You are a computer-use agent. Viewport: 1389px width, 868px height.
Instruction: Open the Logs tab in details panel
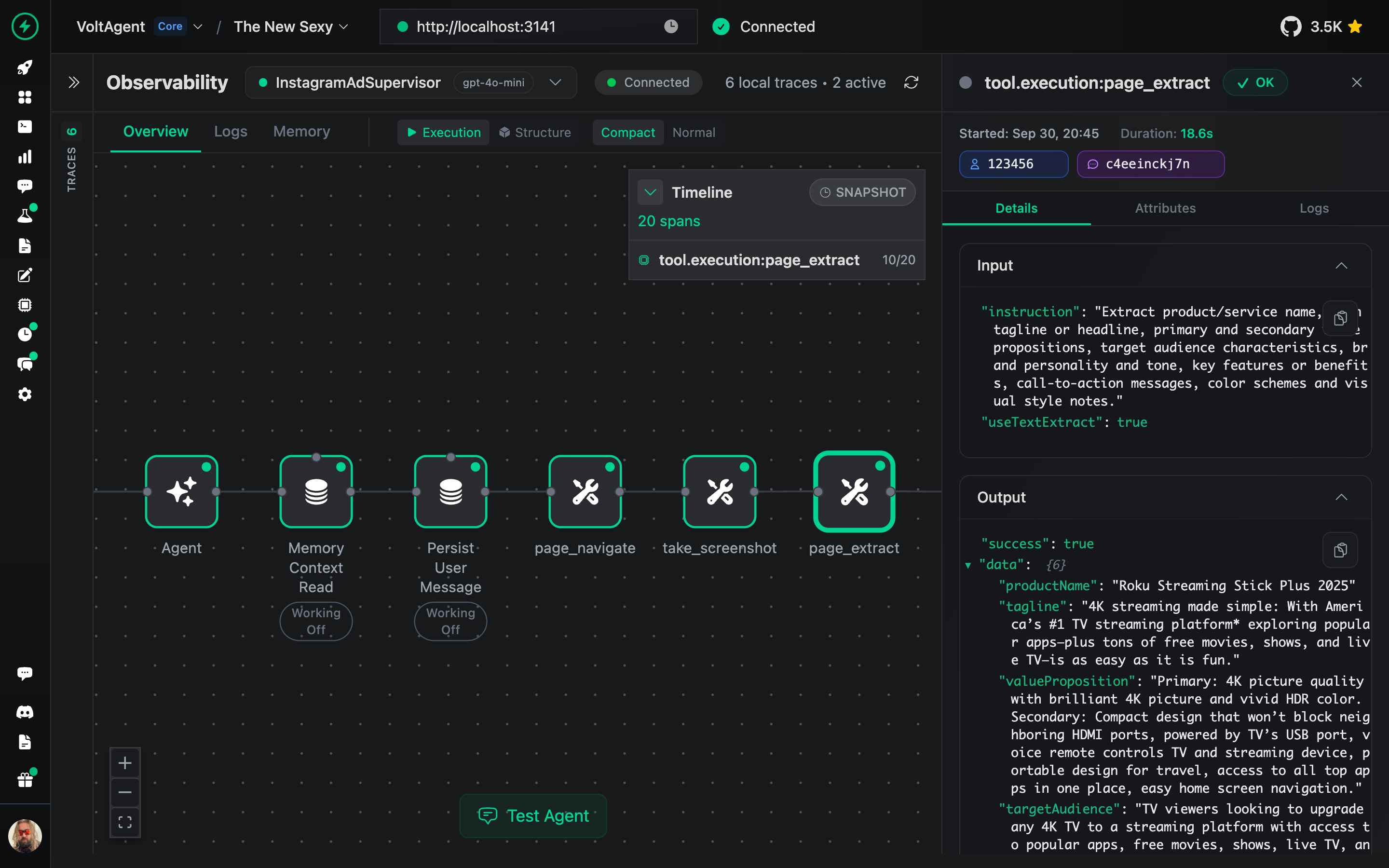tap(1314, 208)
